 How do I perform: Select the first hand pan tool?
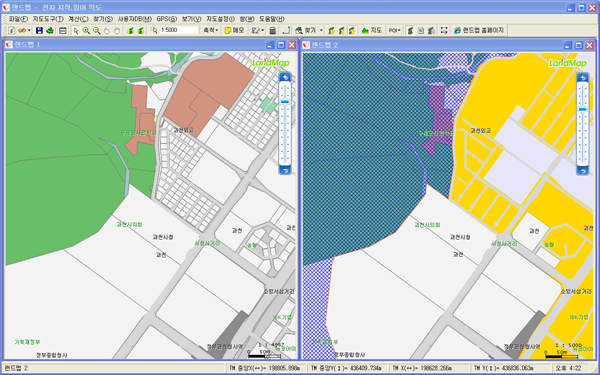tap(107, 30)
